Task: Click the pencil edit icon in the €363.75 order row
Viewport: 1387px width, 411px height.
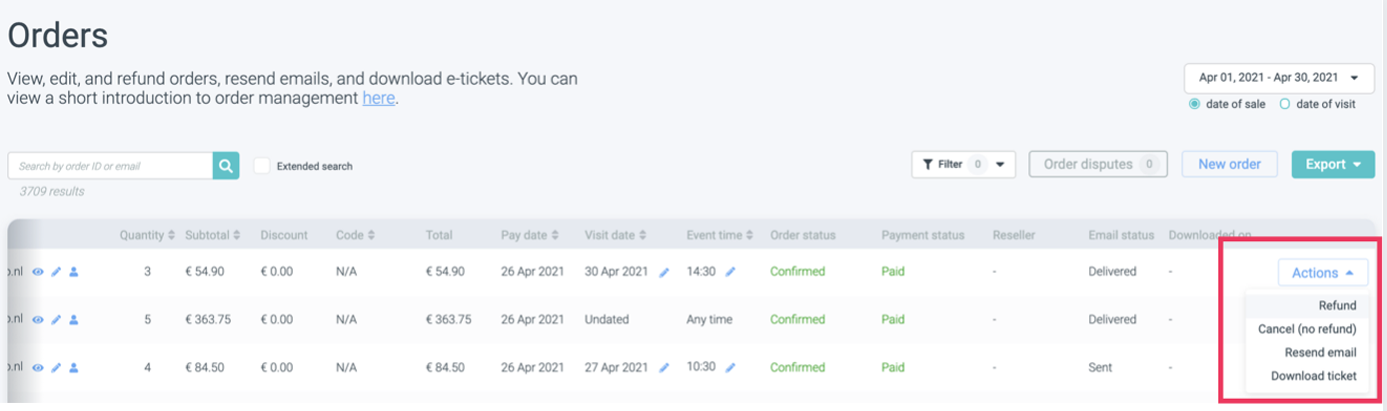Action: click(56, 320)
